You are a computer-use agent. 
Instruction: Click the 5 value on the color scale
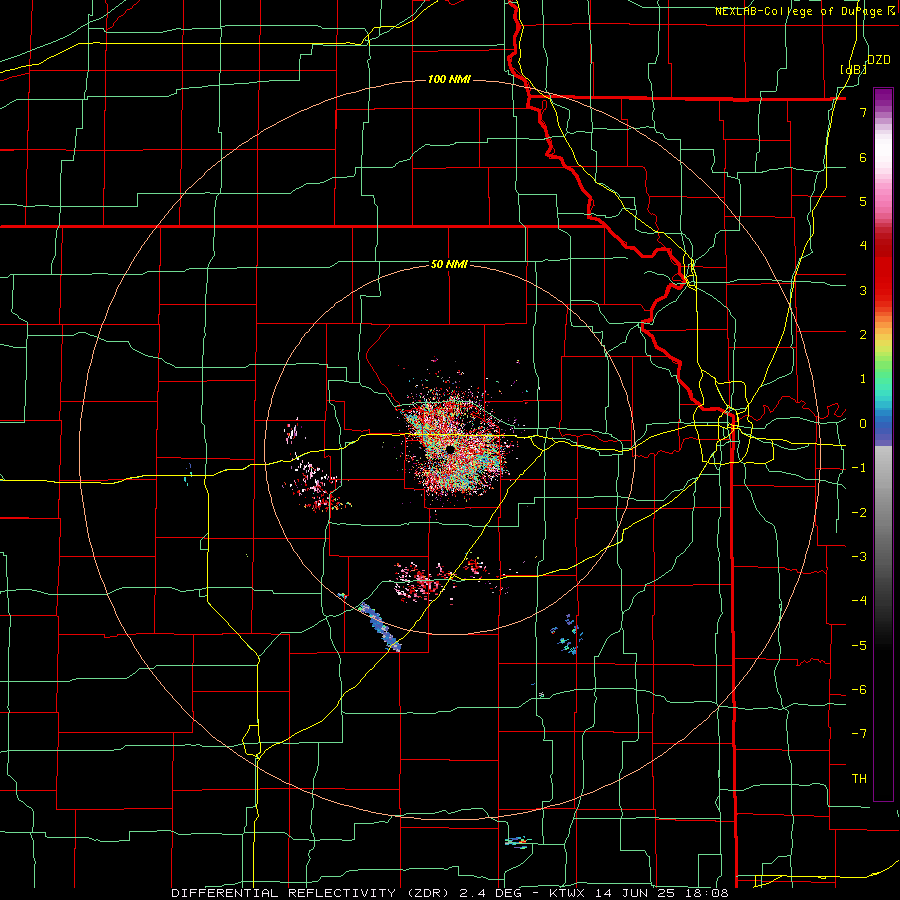863,201
